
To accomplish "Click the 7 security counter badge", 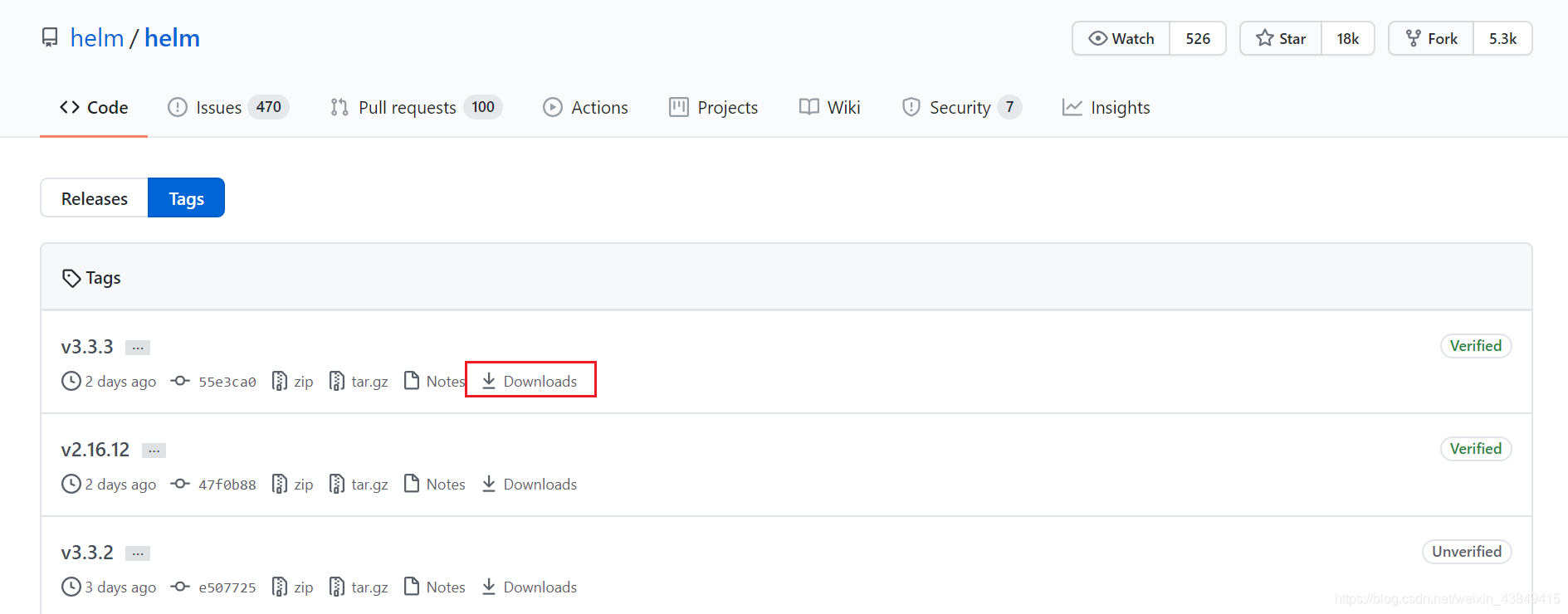I will click(1009, 107).
